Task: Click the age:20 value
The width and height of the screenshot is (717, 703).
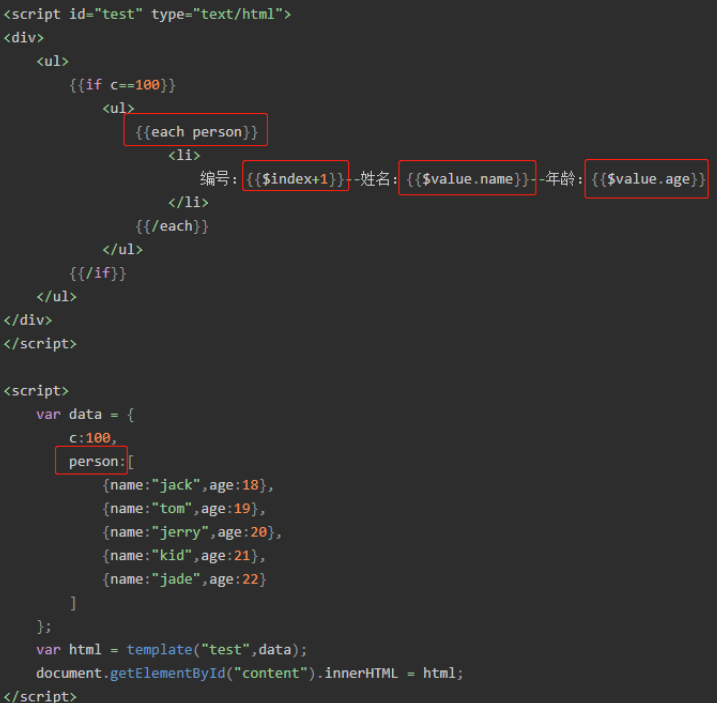Action: (x=242, y=532)
